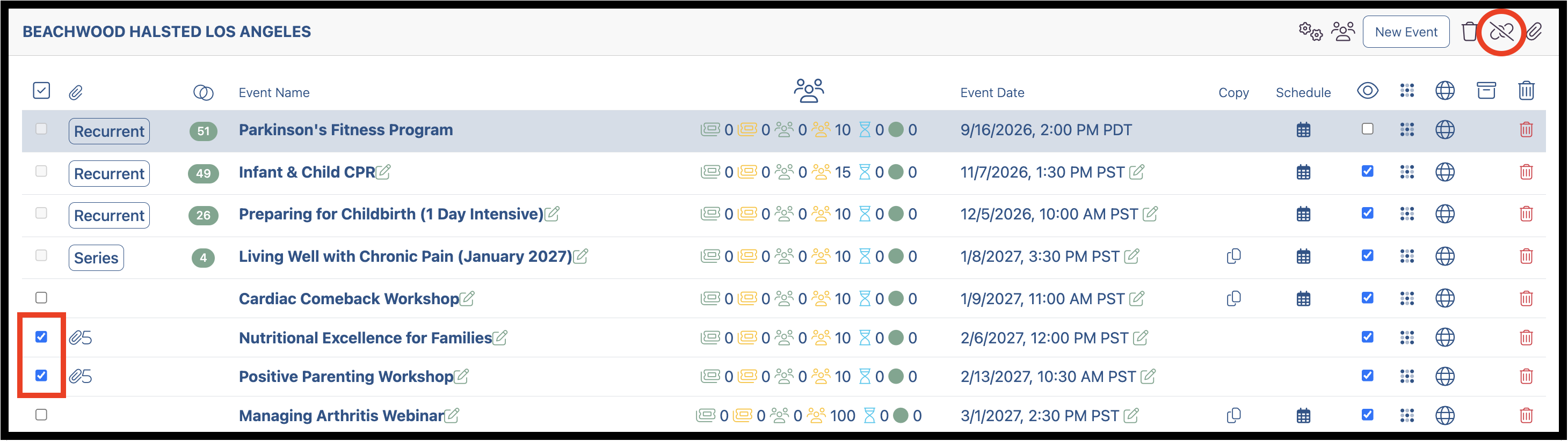Click the BEACHWOOD HALSTED LOS ANGELES title

point(167,32)
